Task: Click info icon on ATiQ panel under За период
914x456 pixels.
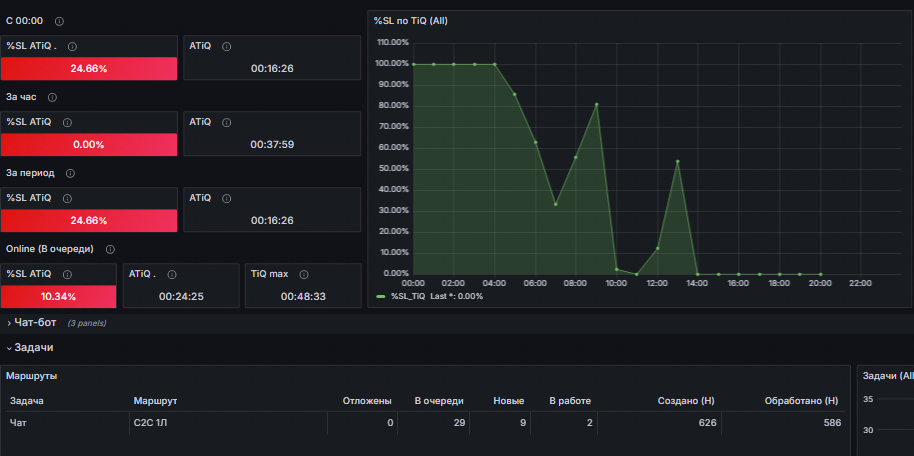Action: (227, 198)
